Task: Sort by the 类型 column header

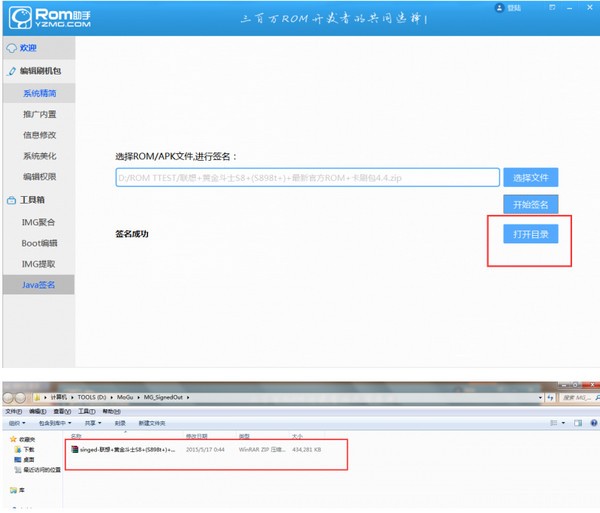Action: point(244,436)
